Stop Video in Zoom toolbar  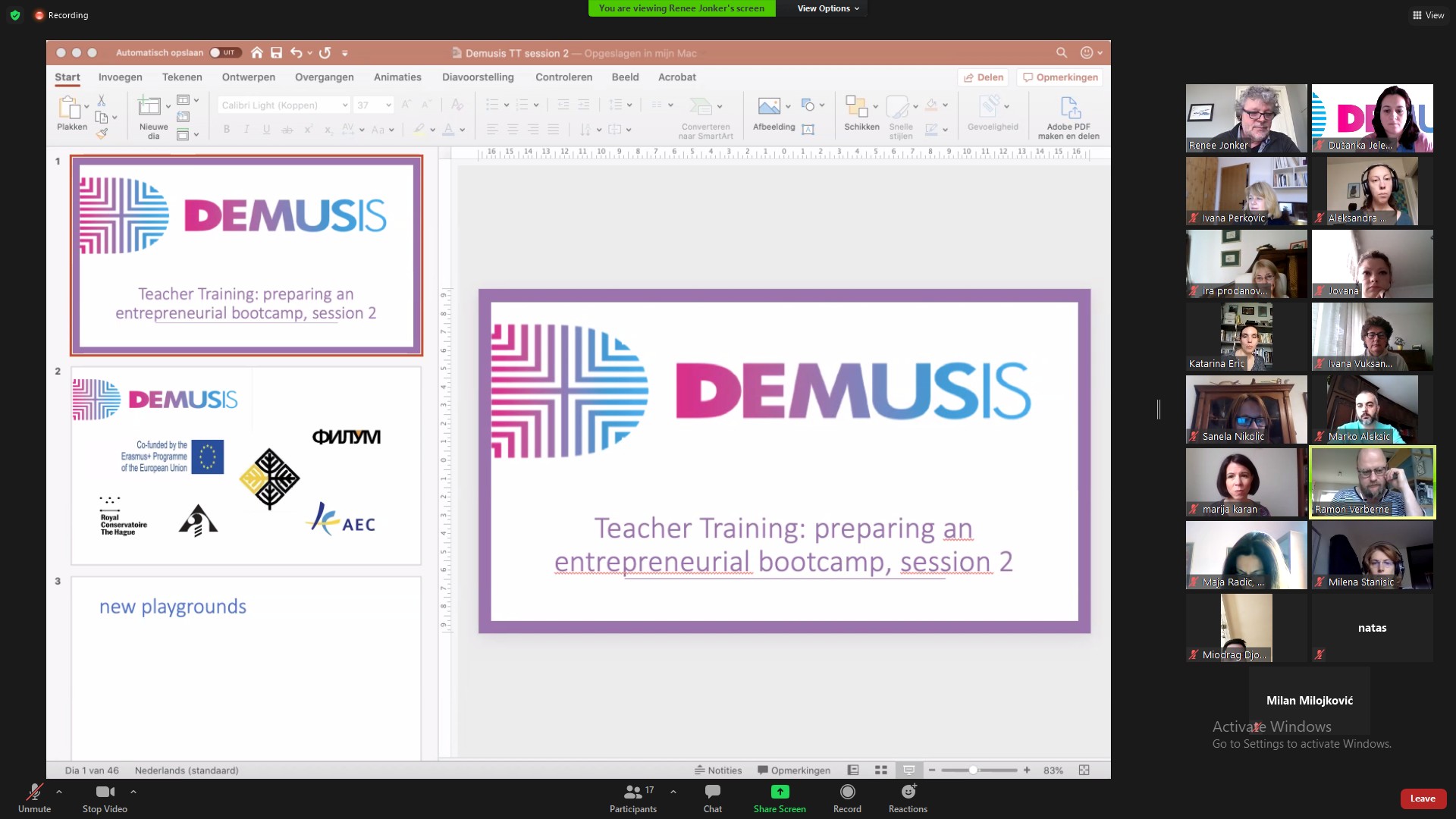[105, 798]
